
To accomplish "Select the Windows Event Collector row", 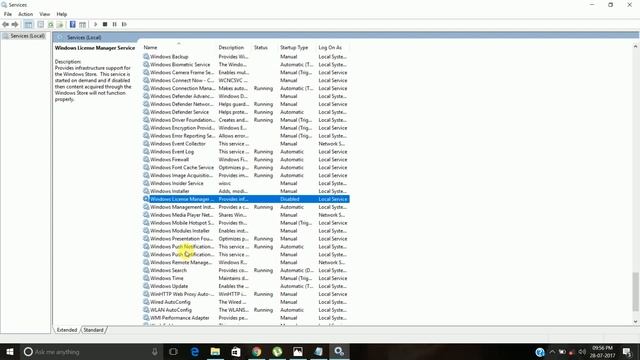I will (246, 144).
